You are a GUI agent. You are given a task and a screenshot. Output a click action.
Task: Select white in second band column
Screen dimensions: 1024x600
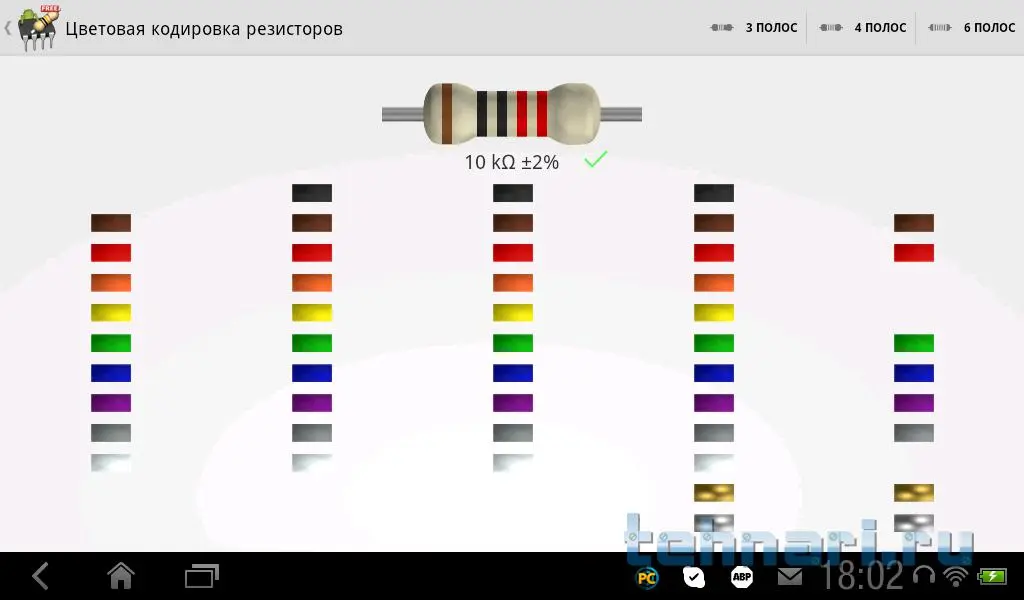312,463
